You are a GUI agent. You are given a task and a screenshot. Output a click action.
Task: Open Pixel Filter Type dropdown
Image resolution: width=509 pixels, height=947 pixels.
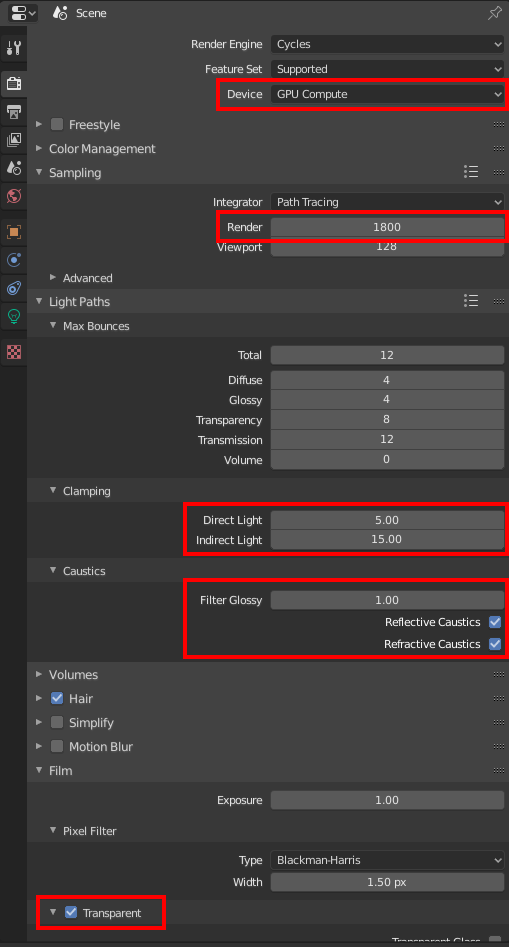(387, 860)
